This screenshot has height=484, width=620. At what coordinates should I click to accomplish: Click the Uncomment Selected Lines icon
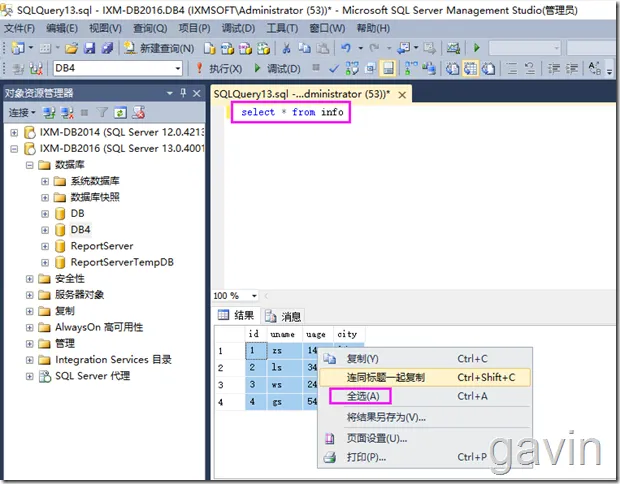click(530, 69)
